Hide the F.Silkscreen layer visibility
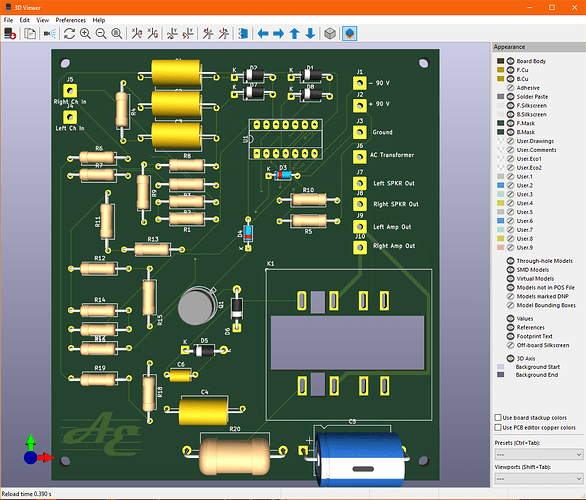This screenshot has height=500, width=586. tap(511, 106)
